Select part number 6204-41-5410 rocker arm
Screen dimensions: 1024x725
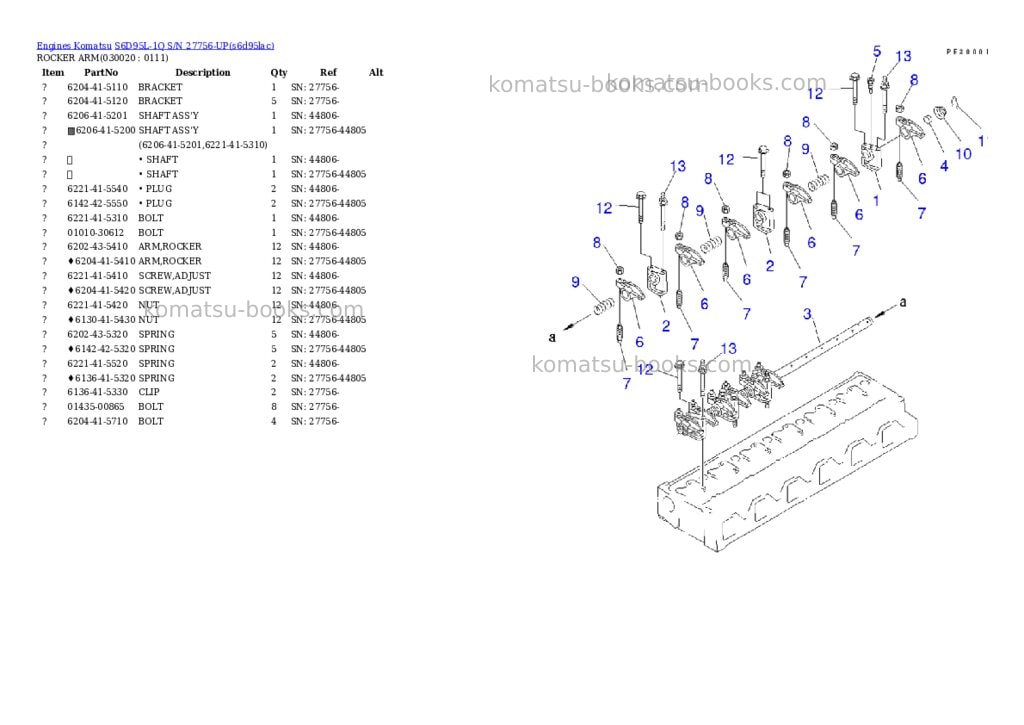(105, 261)
